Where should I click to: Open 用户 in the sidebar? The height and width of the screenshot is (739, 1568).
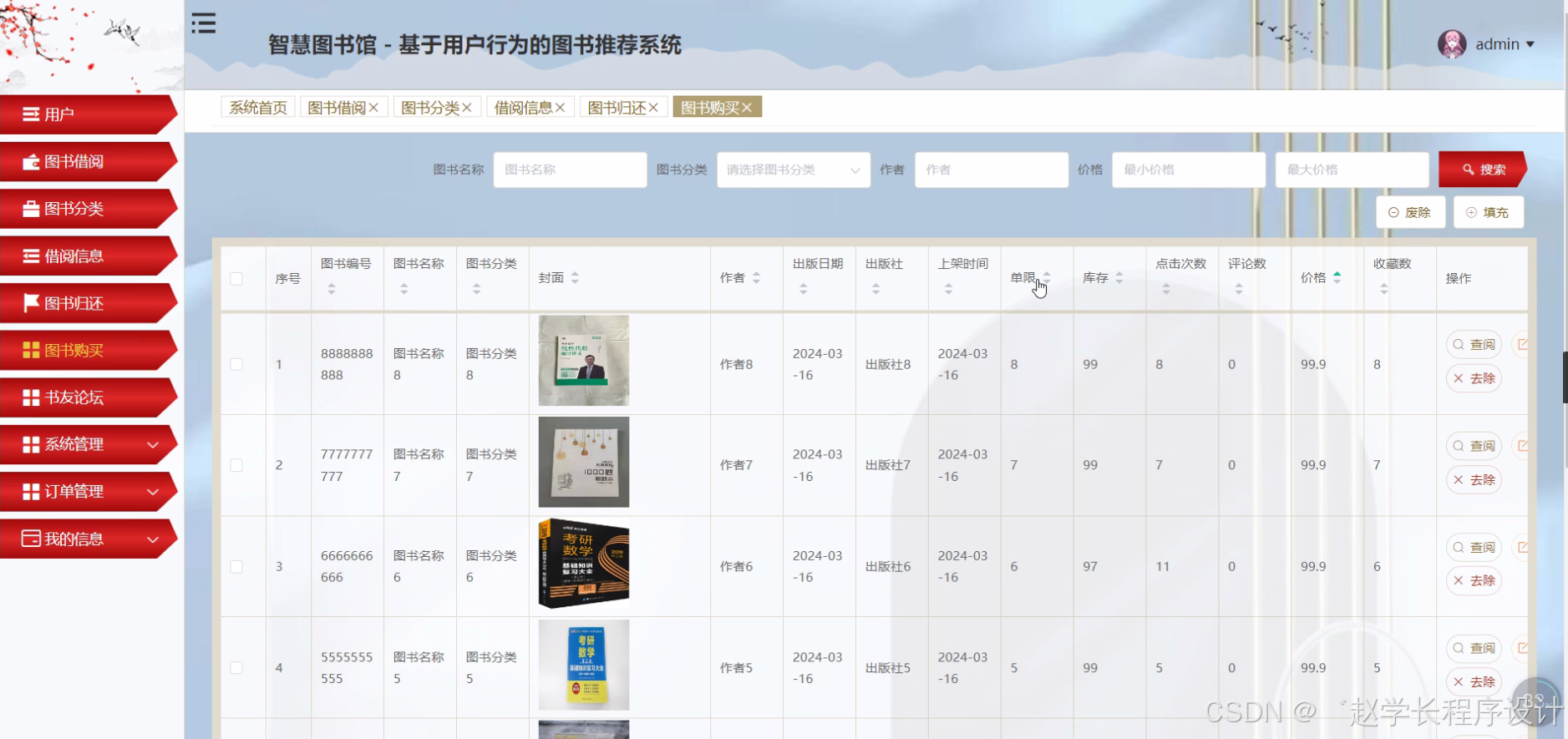[89, 114]
